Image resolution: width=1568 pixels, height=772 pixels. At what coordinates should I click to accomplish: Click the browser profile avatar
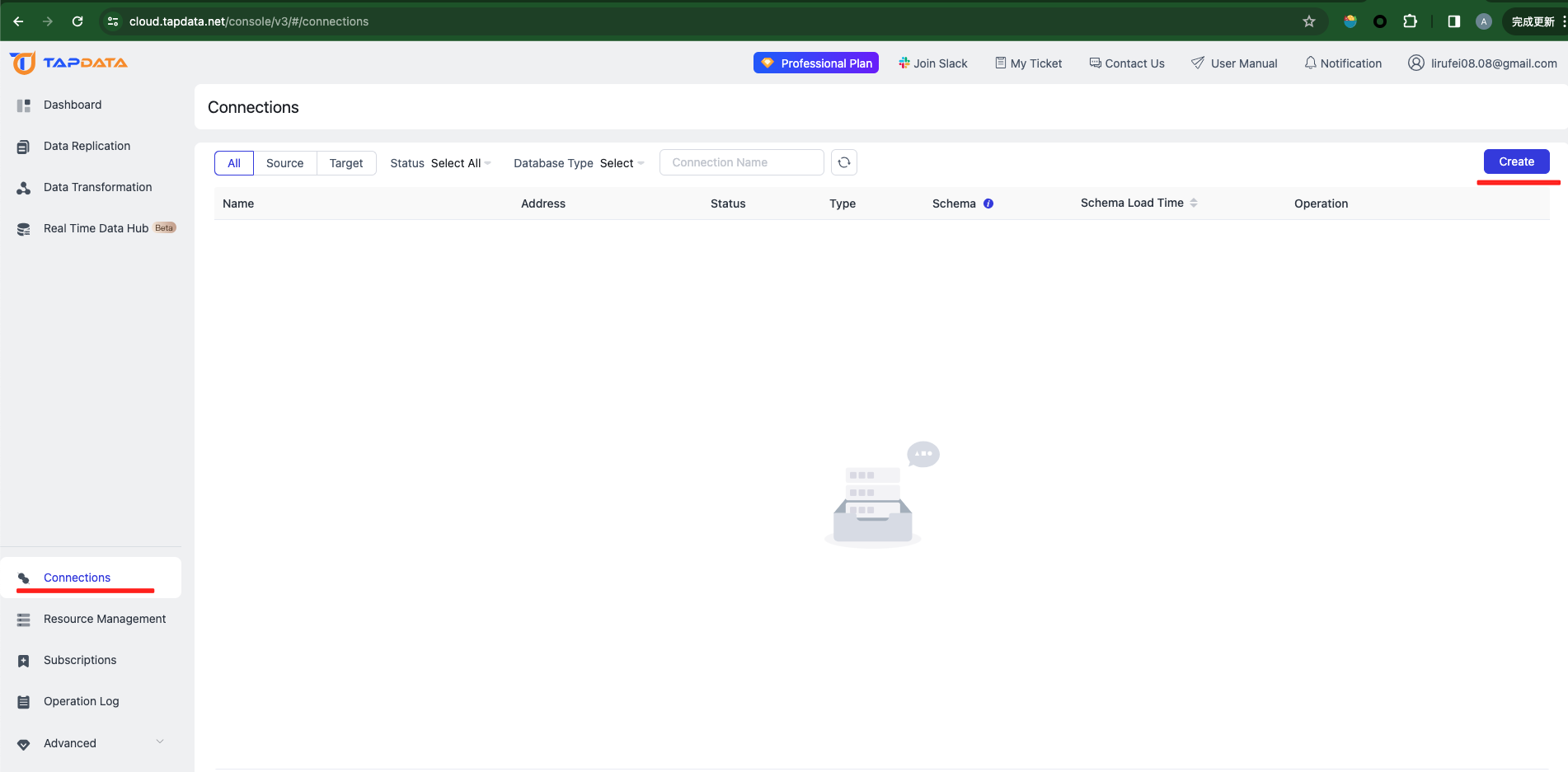point(1484,21)
